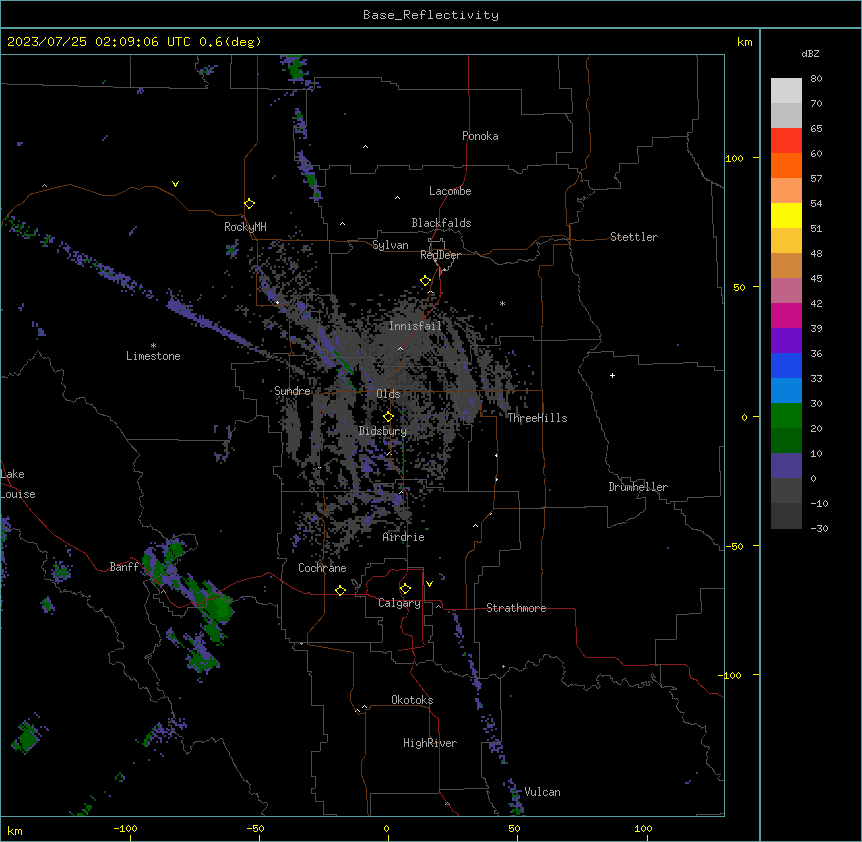
Task: Click the Okotoks city label
Action: tap(412, 700)
